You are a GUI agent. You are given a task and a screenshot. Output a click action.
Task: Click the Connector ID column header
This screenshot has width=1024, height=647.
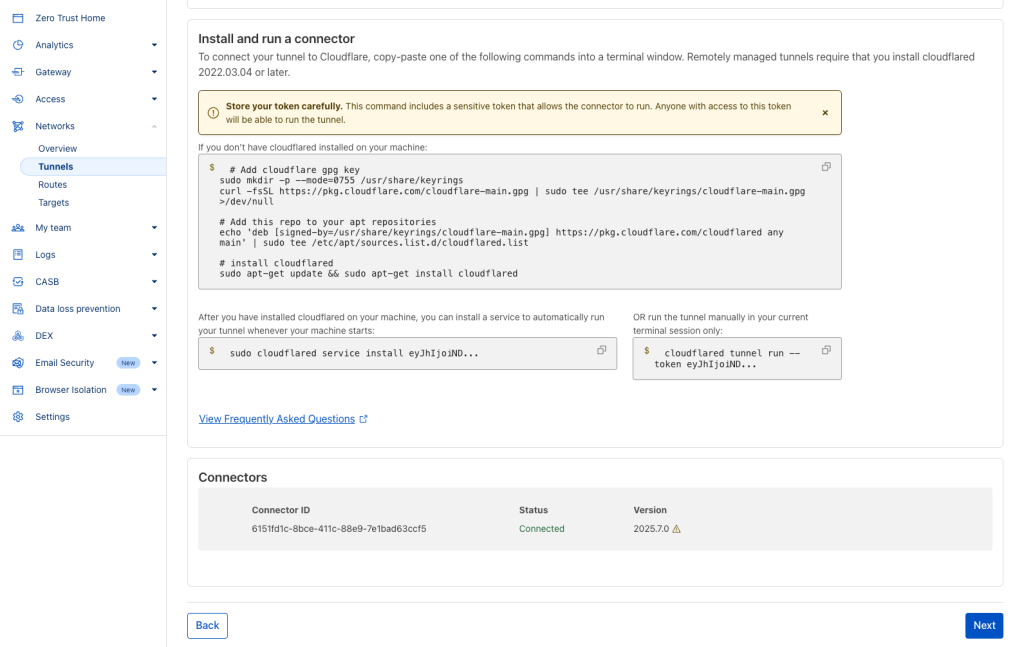point(281,511)
